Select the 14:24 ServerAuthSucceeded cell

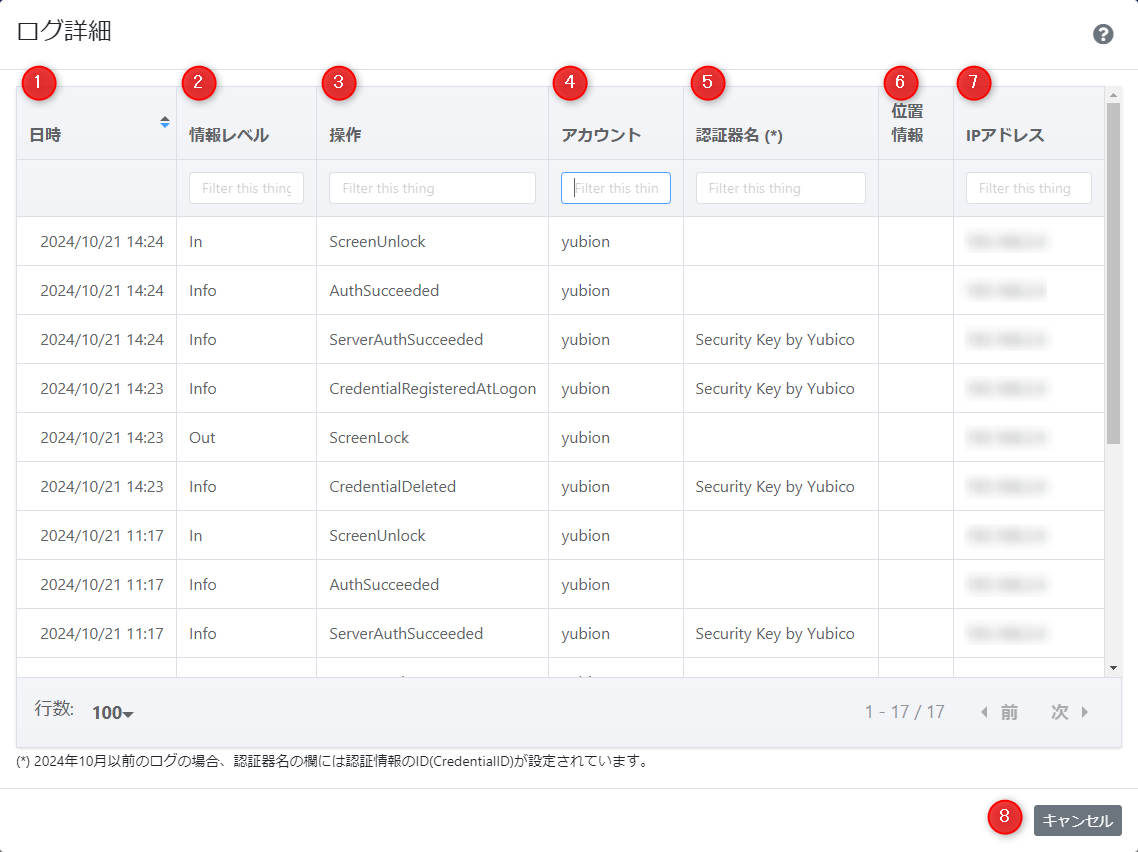click(433, 340)
